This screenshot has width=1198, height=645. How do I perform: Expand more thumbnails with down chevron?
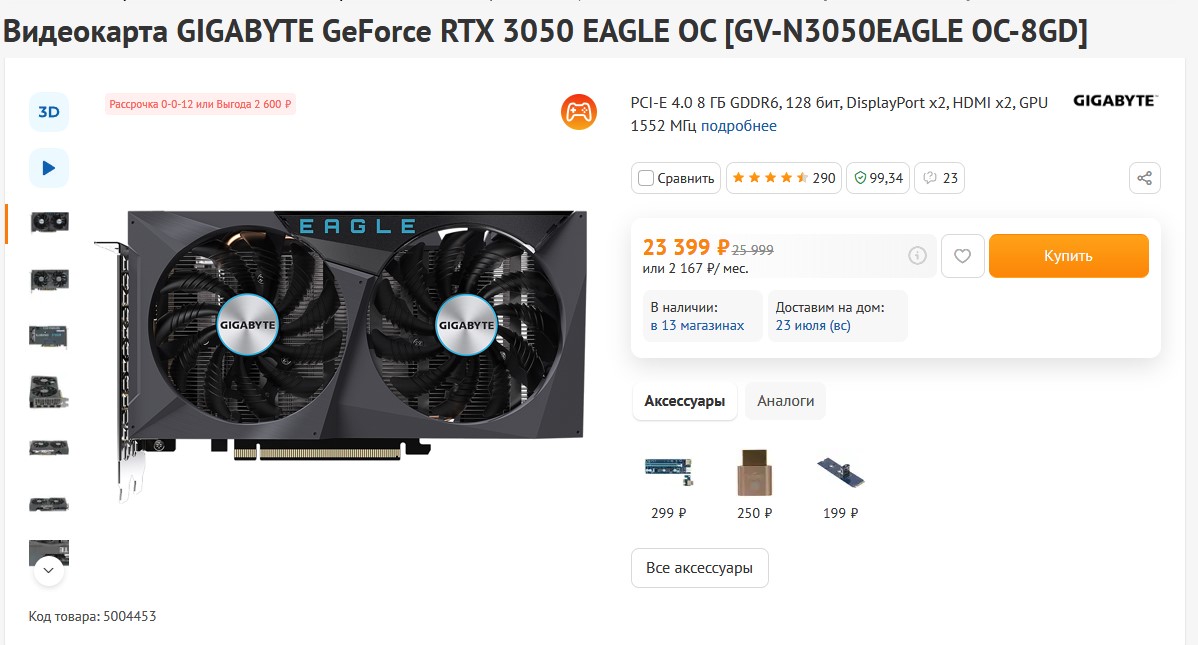[x=49, y=570]
